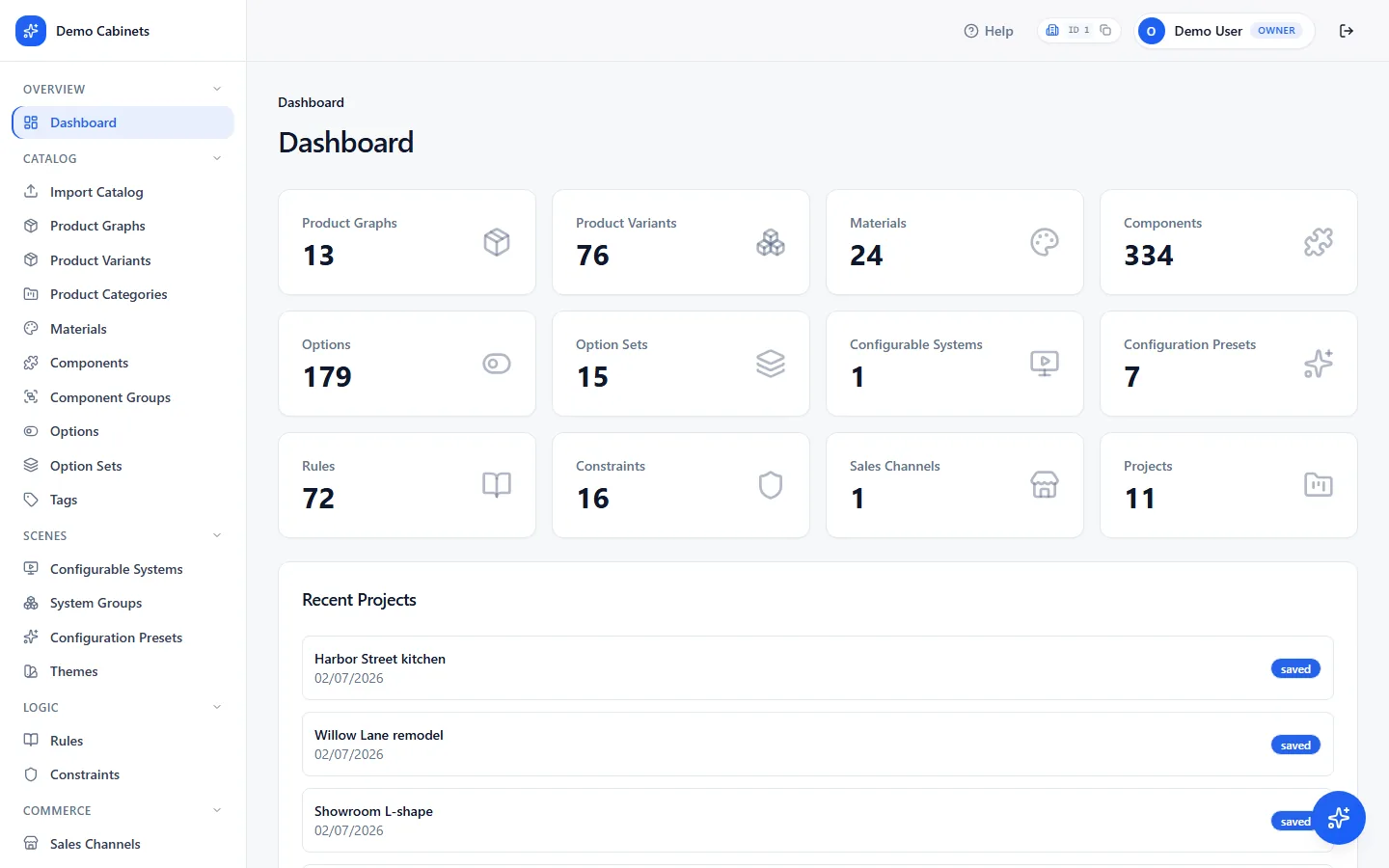The image size is (1389, 868).
Task: Click the Recent Projects heading
Action: pos(359,600)
